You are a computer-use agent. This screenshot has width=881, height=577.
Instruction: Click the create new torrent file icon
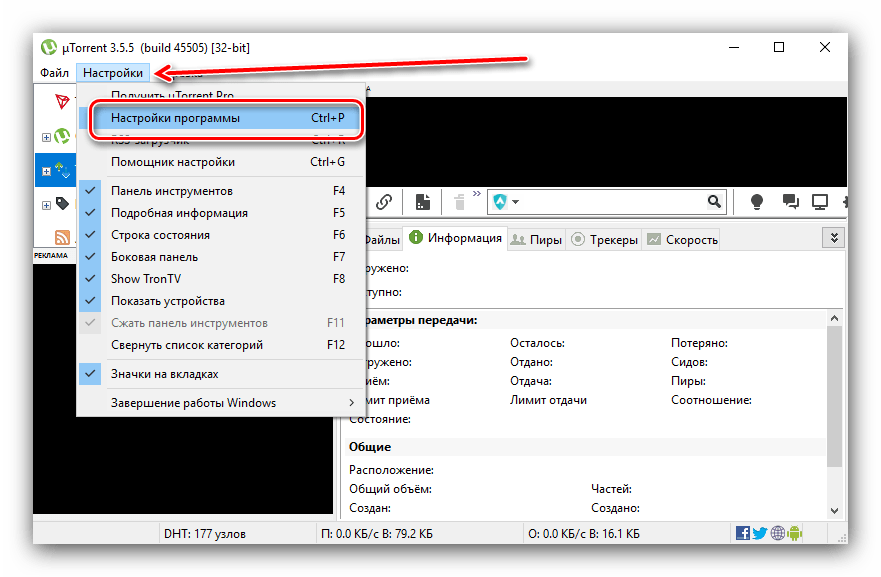423,202
